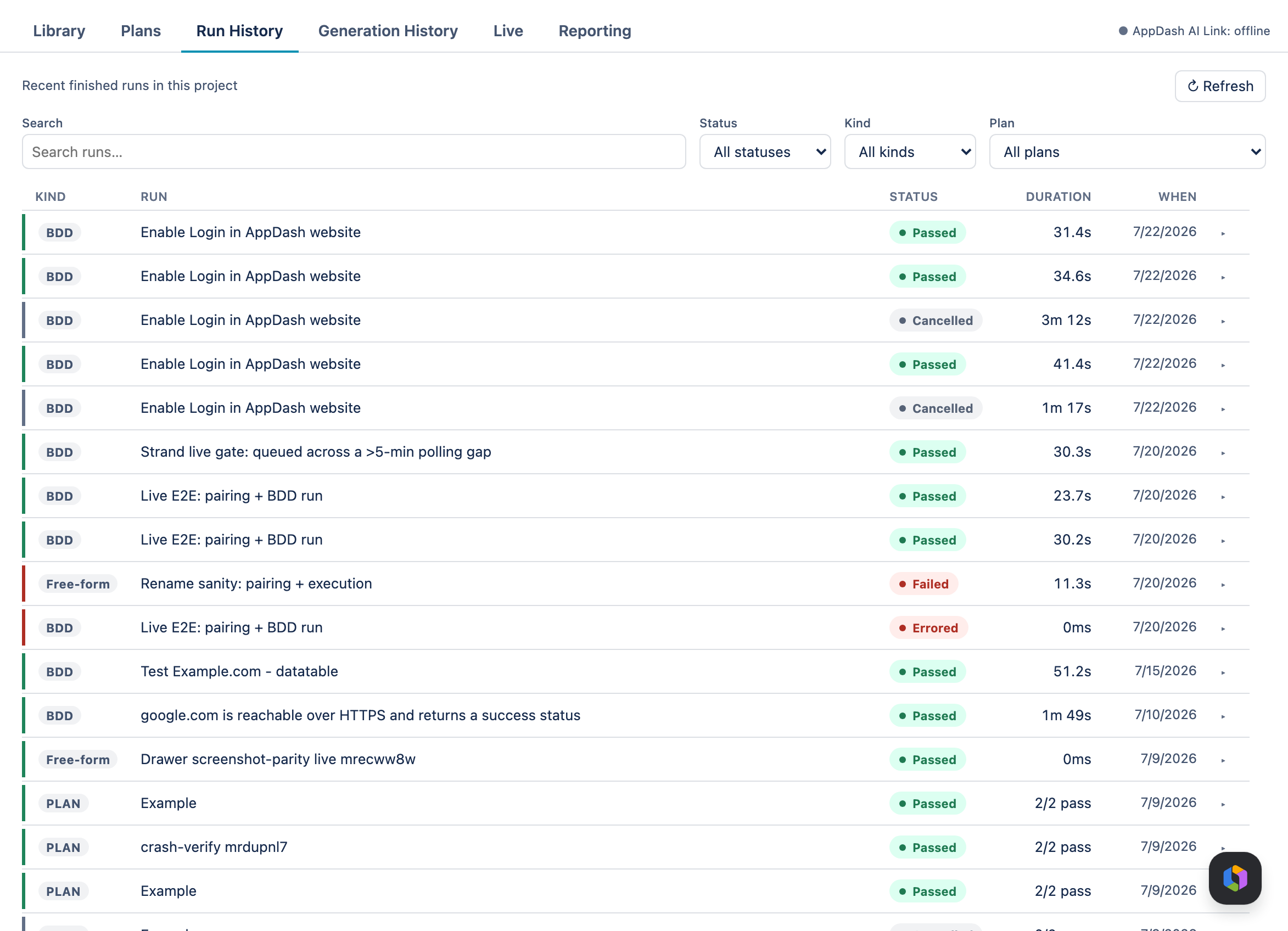The height and width of the screenshot is (931, 1288).
Task: Click the STATUS column header
Action: 913,197
